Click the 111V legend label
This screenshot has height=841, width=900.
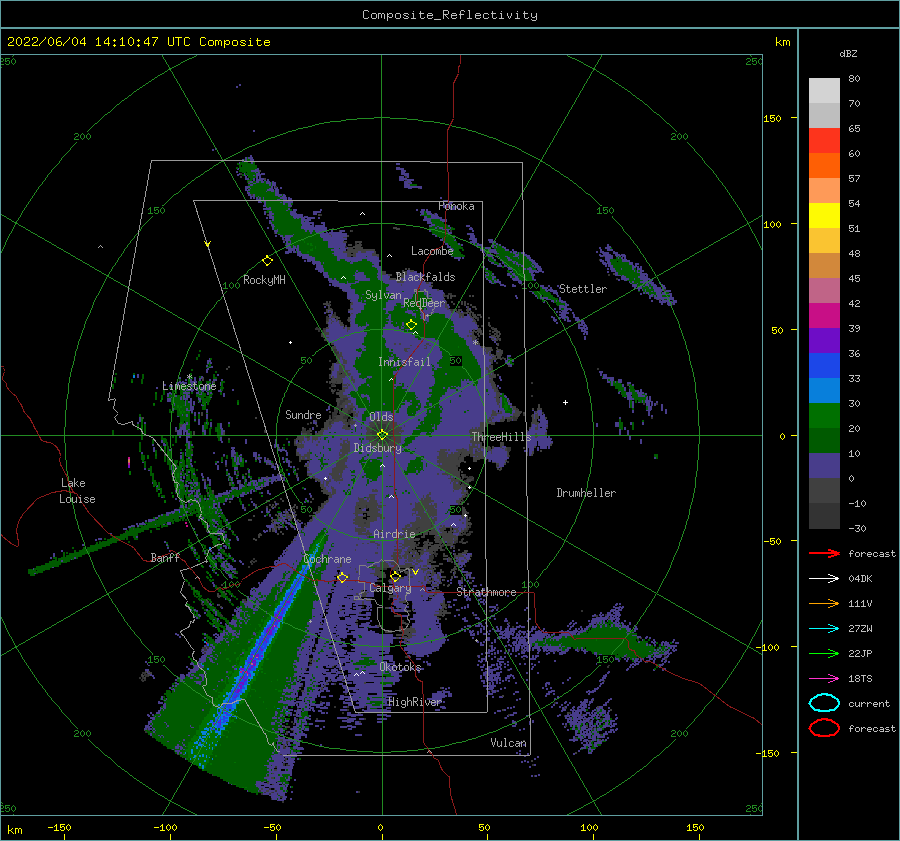[860, 603]
